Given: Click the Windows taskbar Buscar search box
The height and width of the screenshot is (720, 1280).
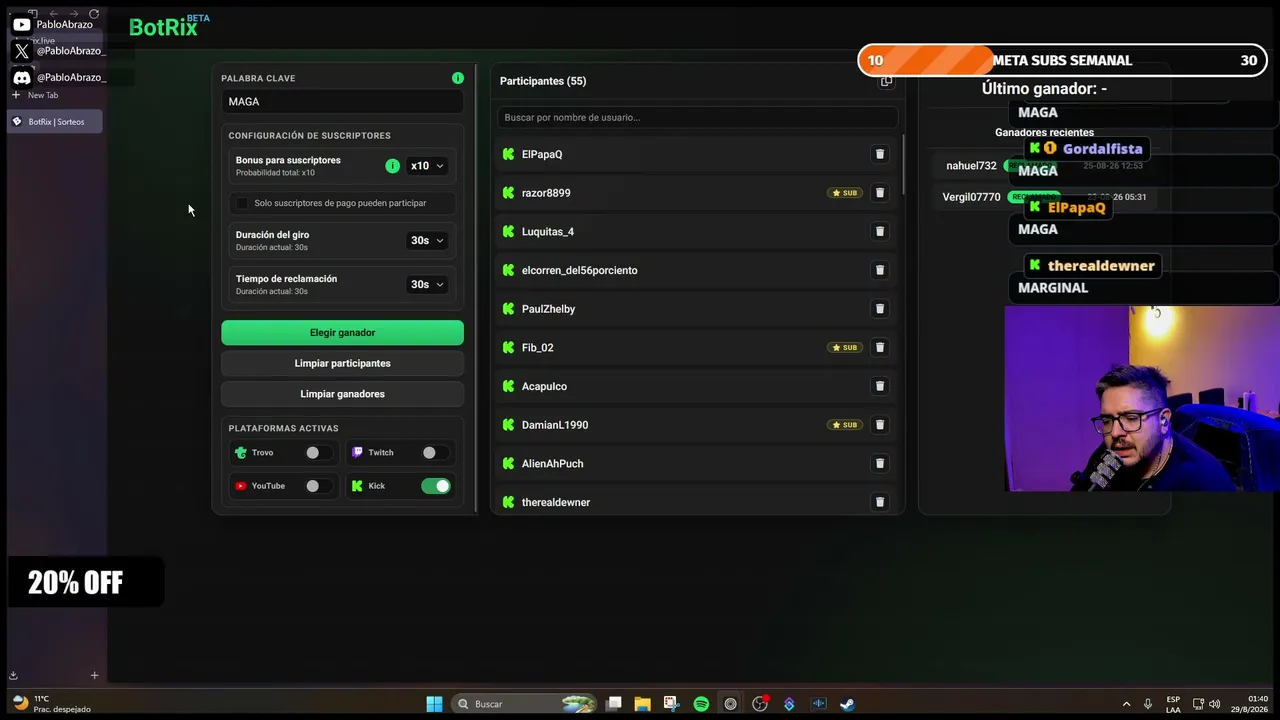Looking at the screenshot, I should pos(524,704).
